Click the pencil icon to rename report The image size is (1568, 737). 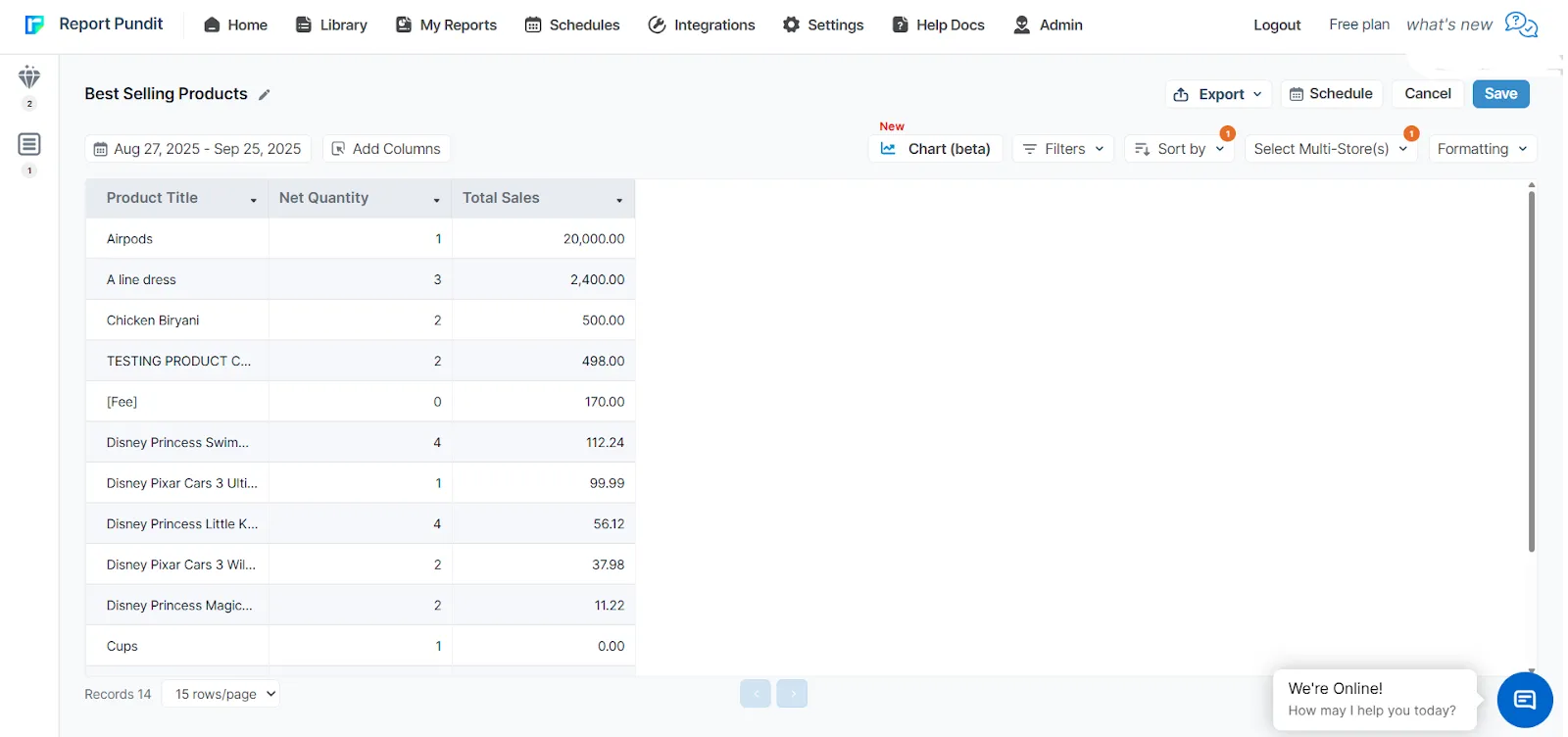click(264, 95)
